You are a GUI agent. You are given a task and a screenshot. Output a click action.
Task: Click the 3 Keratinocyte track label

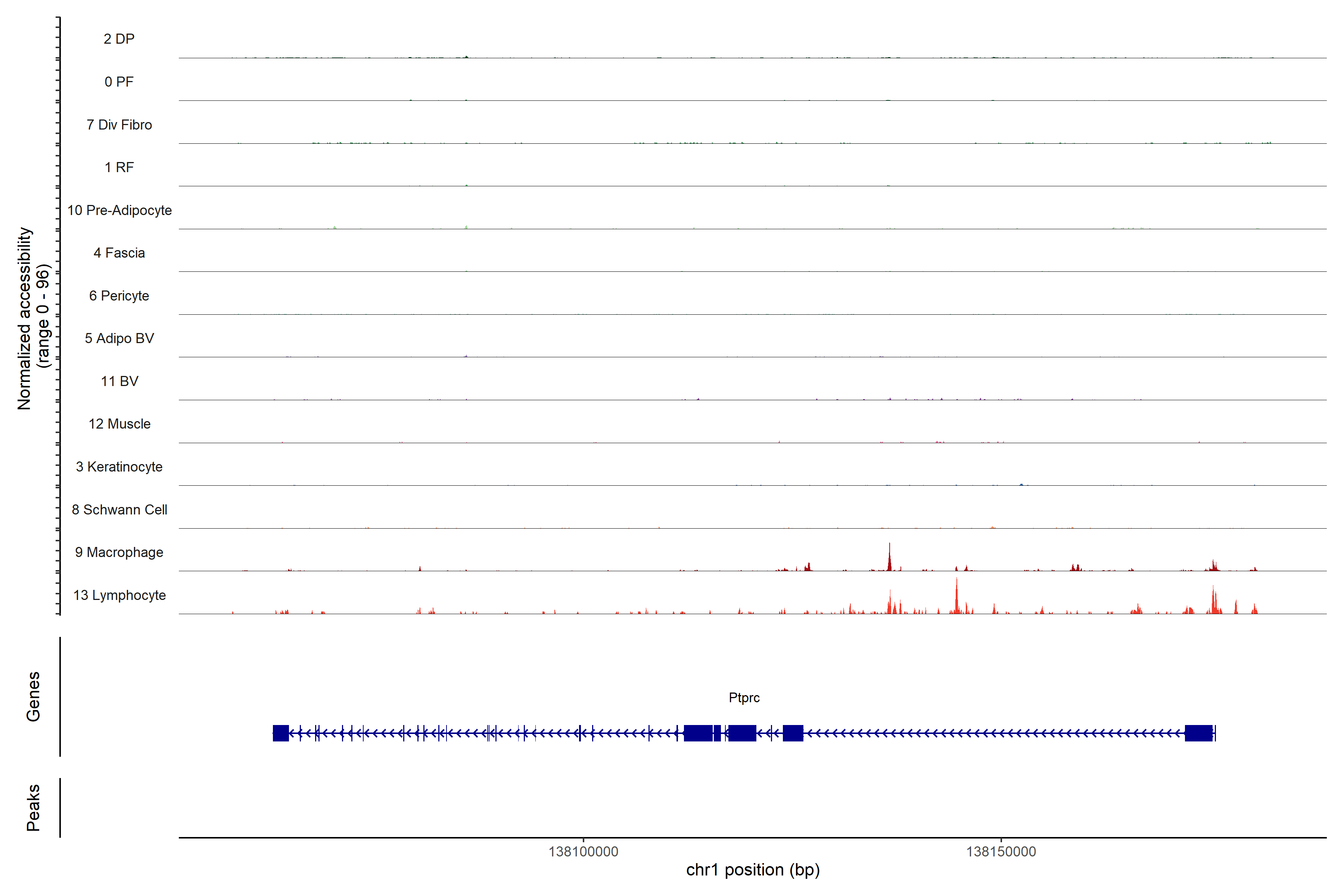pyautogui.click(x=119, y=467)
